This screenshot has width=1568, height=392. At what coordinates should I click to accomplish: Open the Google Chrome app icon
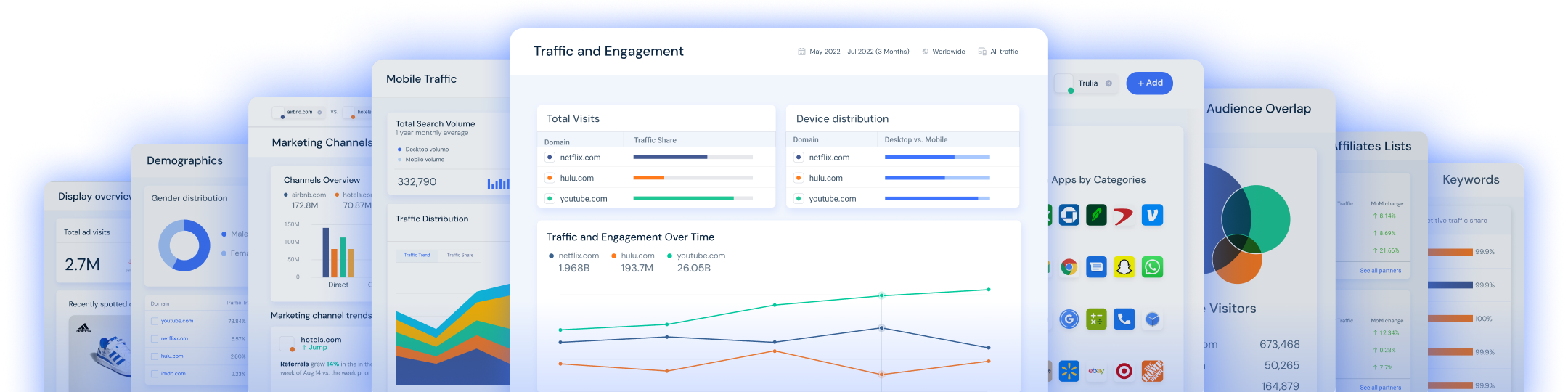1069,267
